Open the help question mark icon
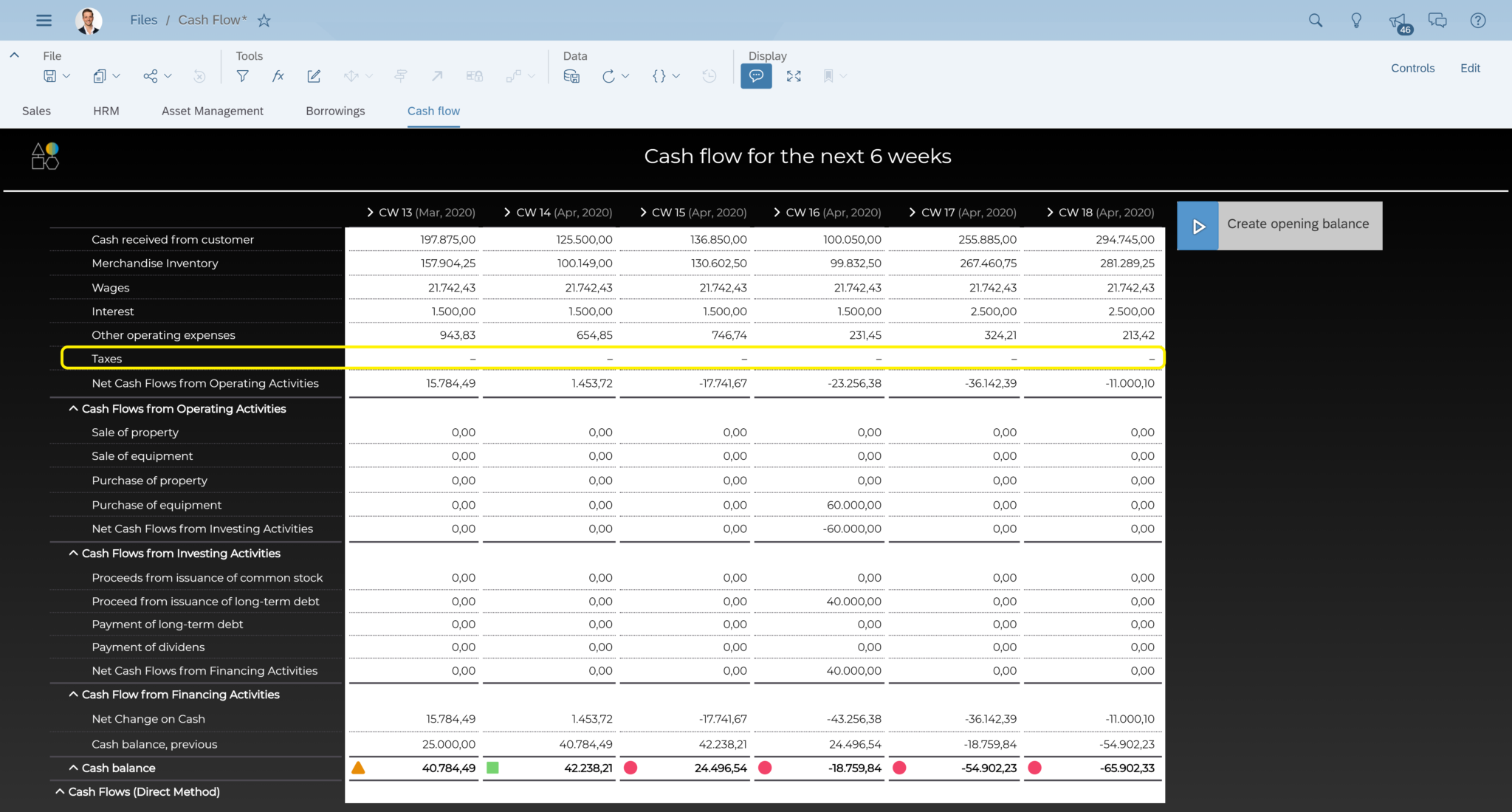This screenshot has height=812, width=1512. tap(1477, 21)
